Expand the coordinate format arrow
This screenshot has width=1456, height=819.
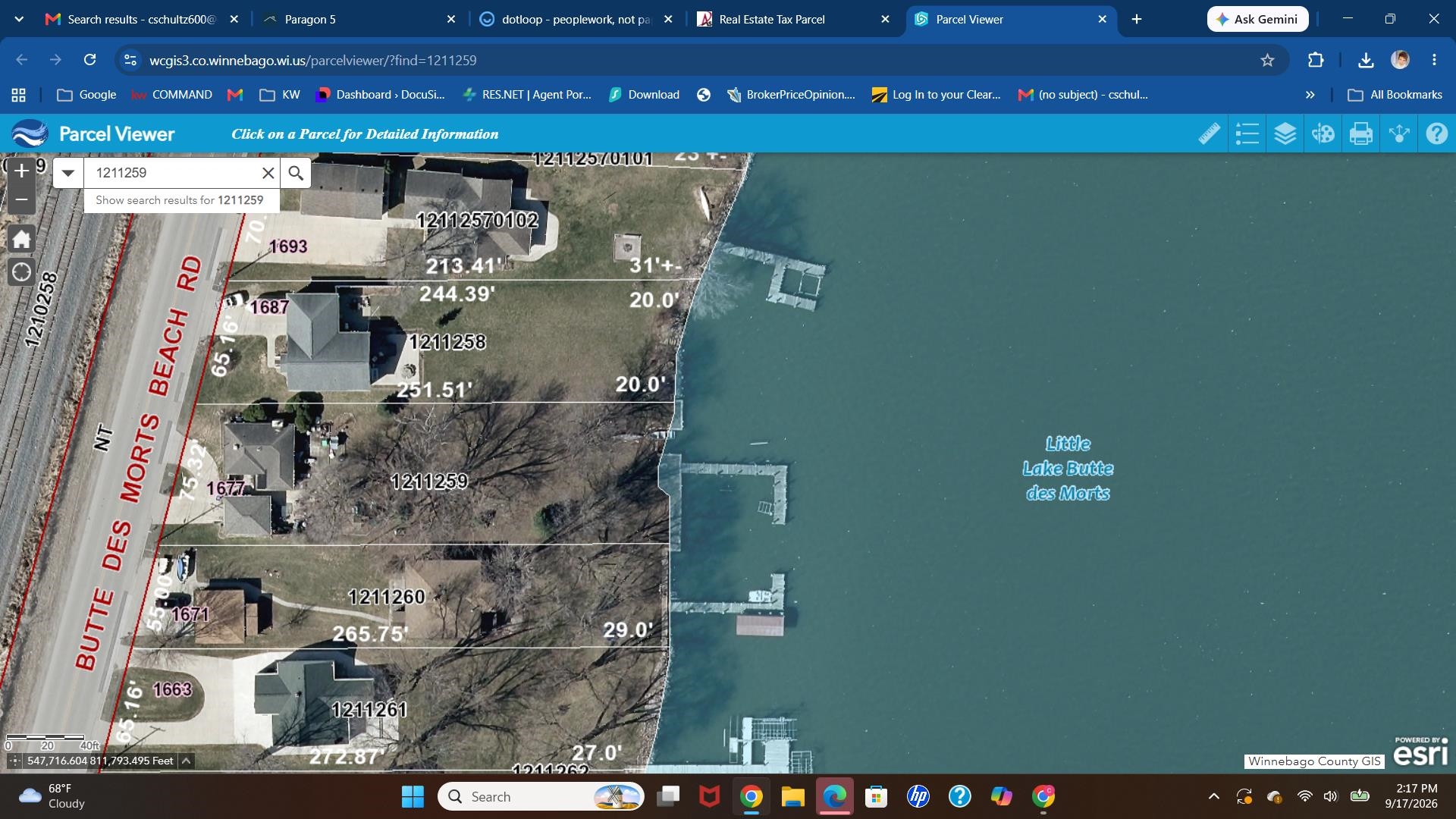[x=186, y=761]
